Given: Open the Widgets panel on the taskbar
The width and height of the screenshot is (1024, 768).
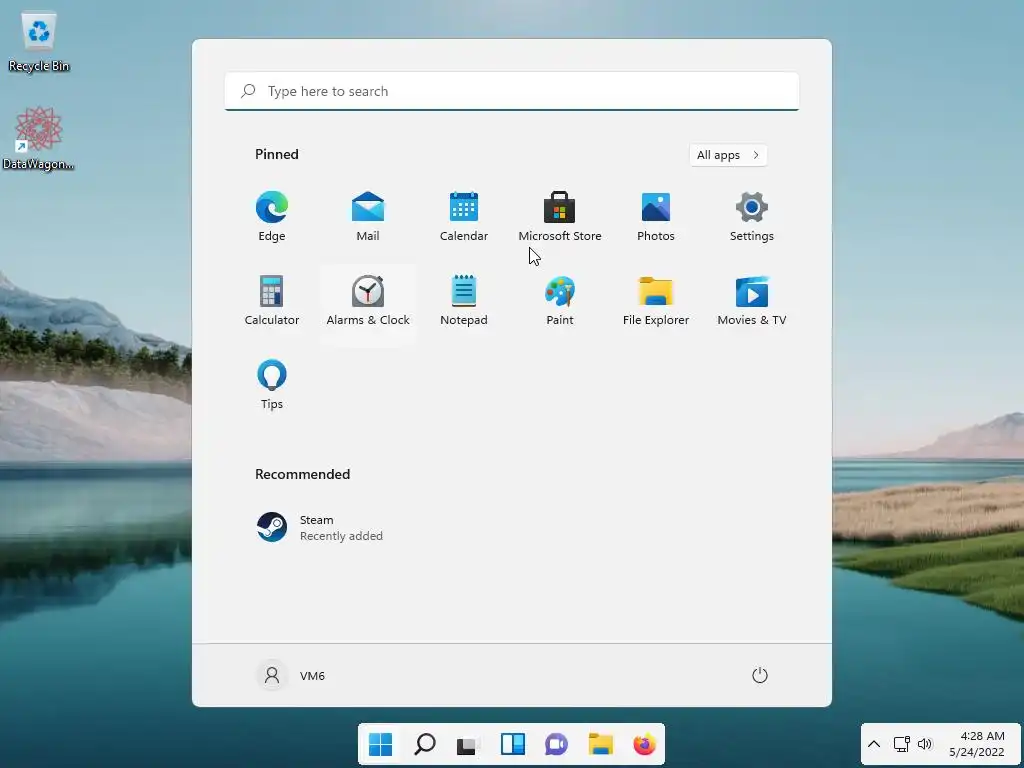Looking at the screenshot, I should tap(513, 744).
